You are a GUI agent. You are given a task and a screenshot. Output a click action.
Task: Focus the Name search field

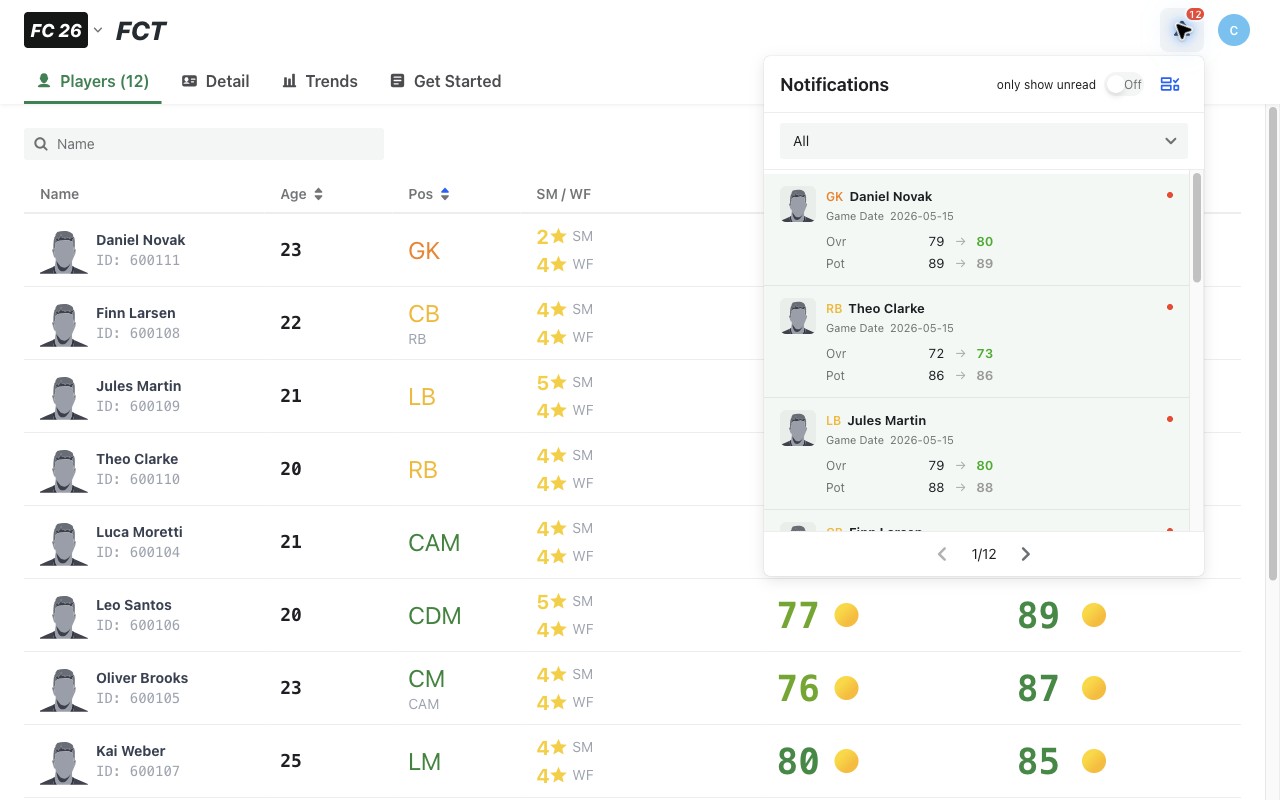click(x=204, y=144)
